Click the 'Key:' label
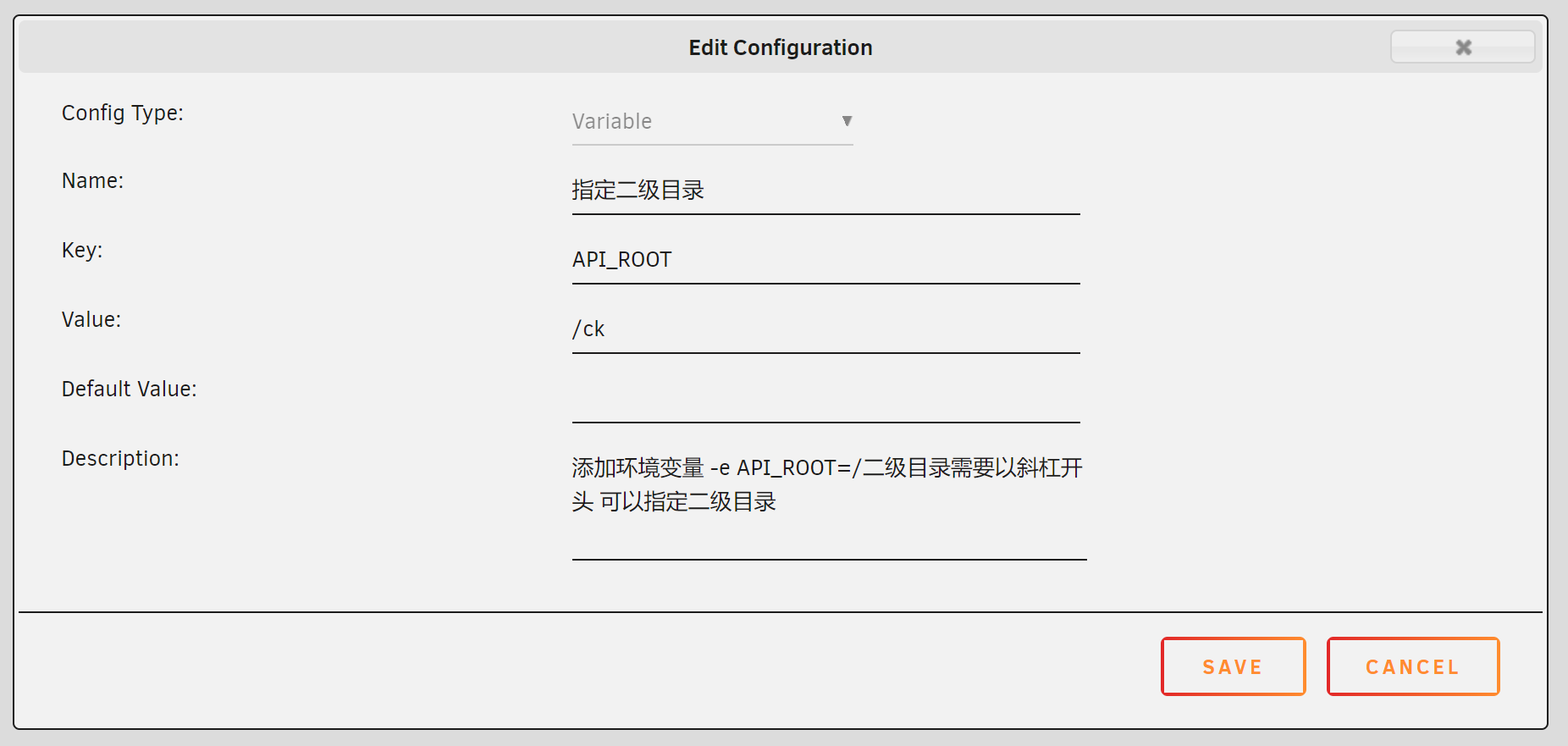Viewport: 1568px width, 746px height. [82, 251]
